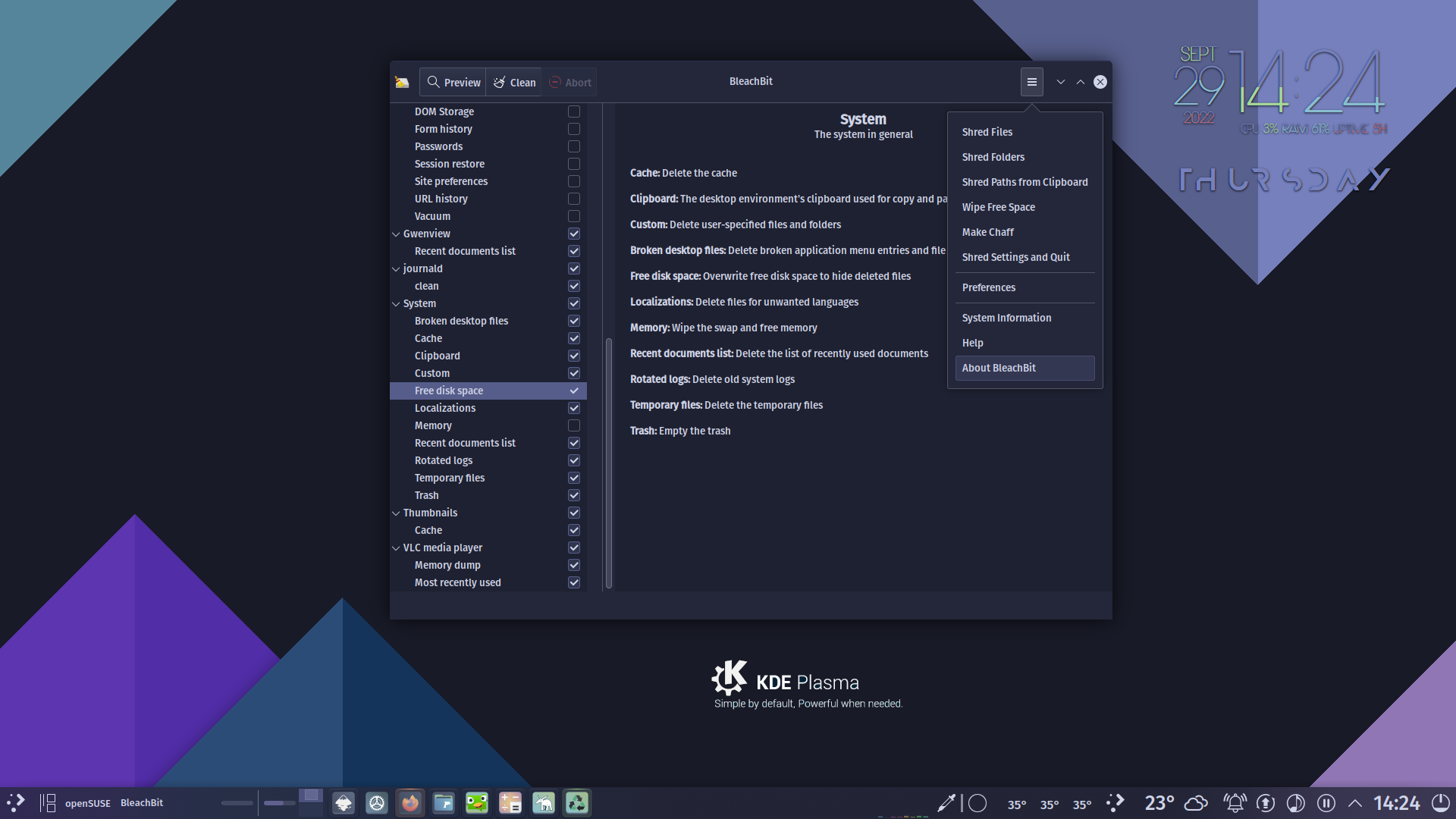Select Shred Paths from Clipboard
Image resolution: width=1456 pixels, height=819 pixels.
1025,182
